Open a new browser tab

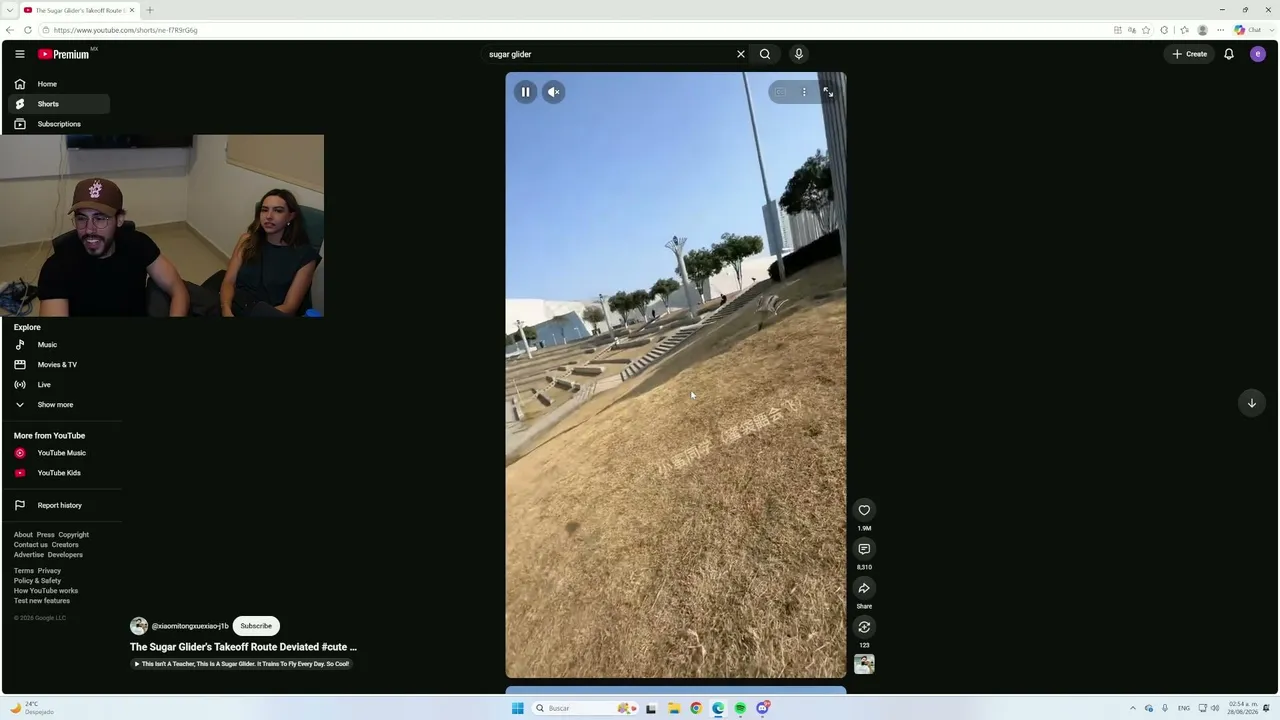tap(149, 10)
